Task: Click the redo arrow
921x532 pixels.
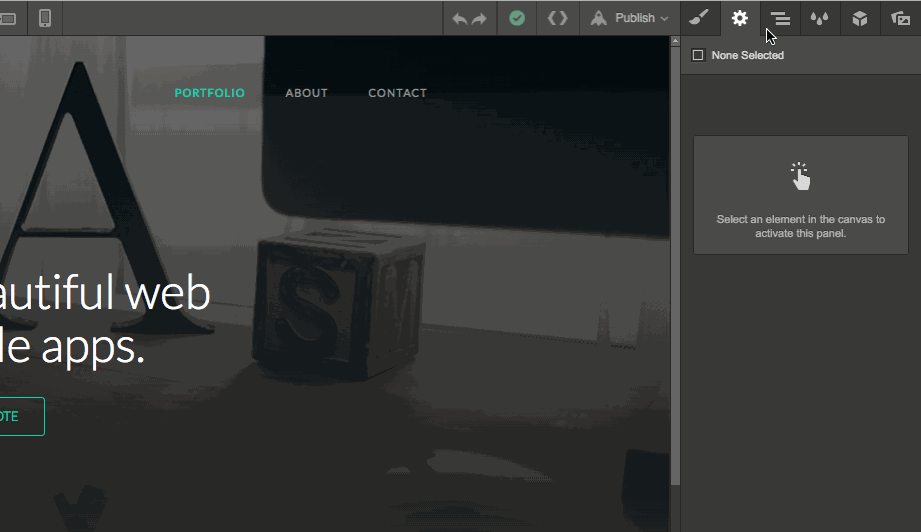Action: point(480,19)
